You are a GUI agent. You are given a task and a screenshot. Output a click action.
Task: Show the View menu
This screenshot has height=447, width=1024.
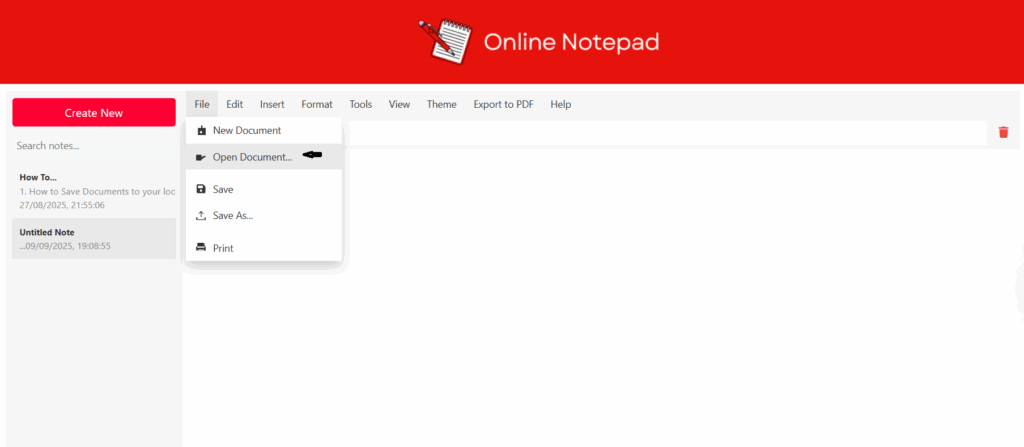[399, 104]
